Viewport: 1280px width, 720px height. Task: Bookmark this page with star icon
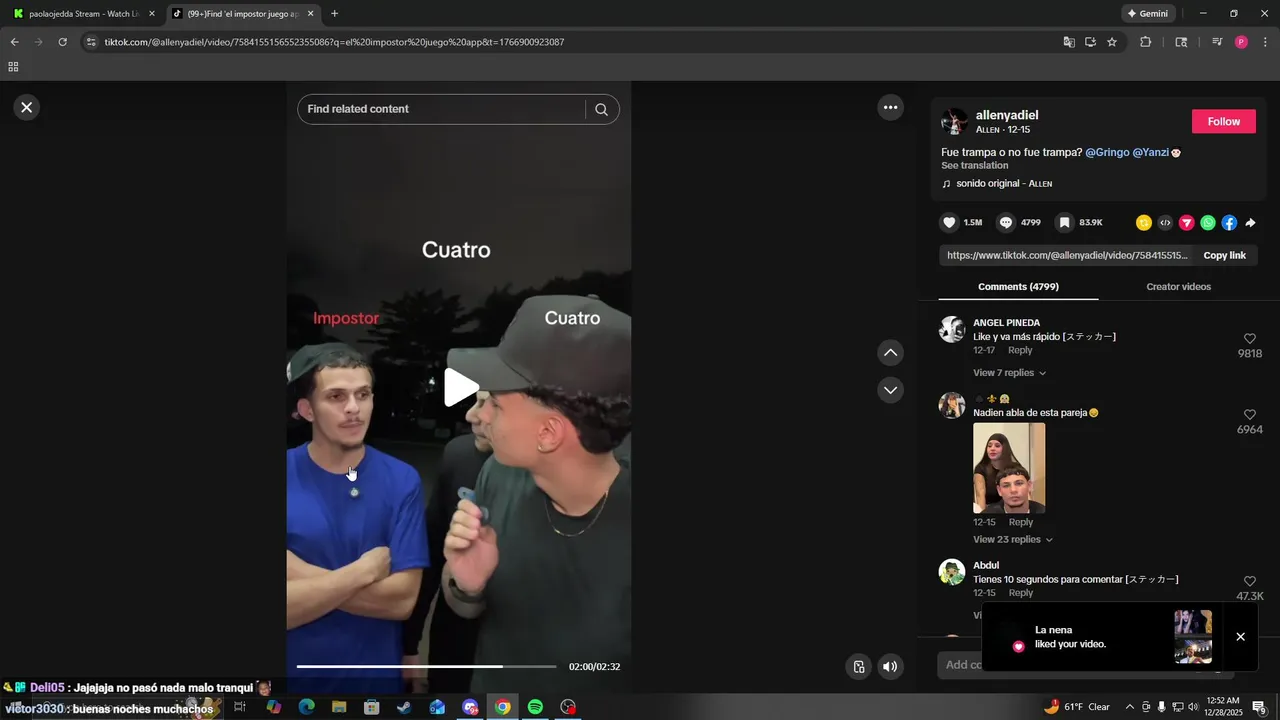(x=1111, y=42)
